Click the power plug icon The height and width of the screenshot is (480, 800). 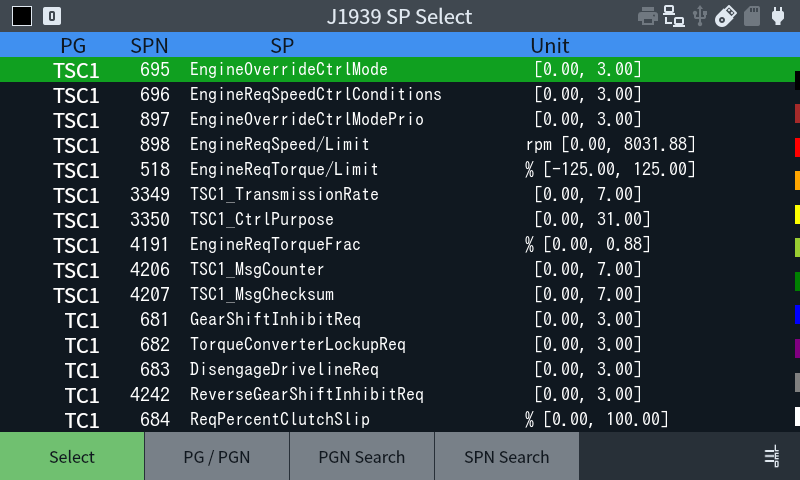tap(778, 16)
